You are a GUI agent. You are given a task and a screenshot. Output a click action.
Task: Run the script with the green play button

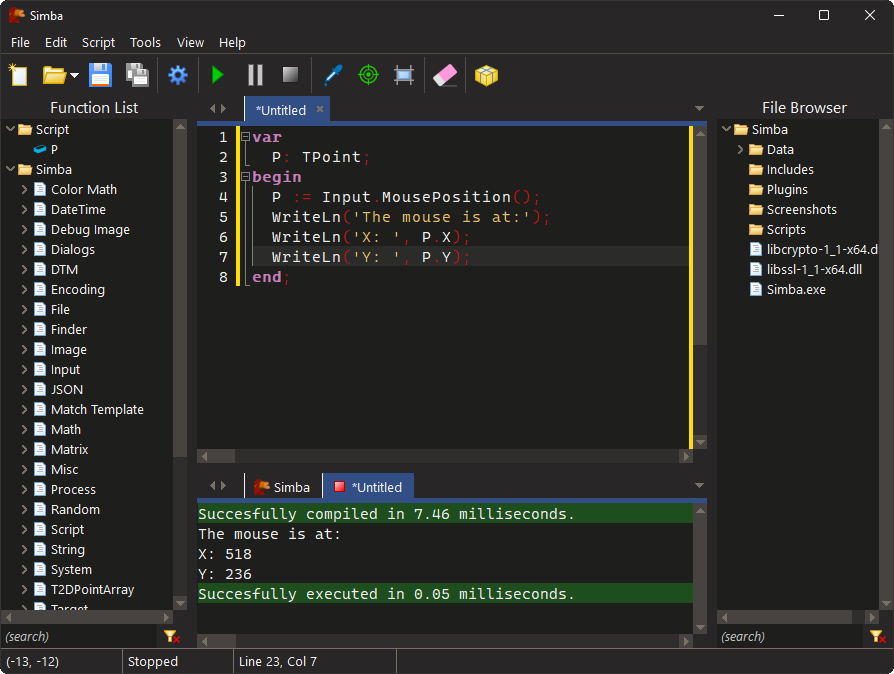pyautogui.click(x=217, y=75)
